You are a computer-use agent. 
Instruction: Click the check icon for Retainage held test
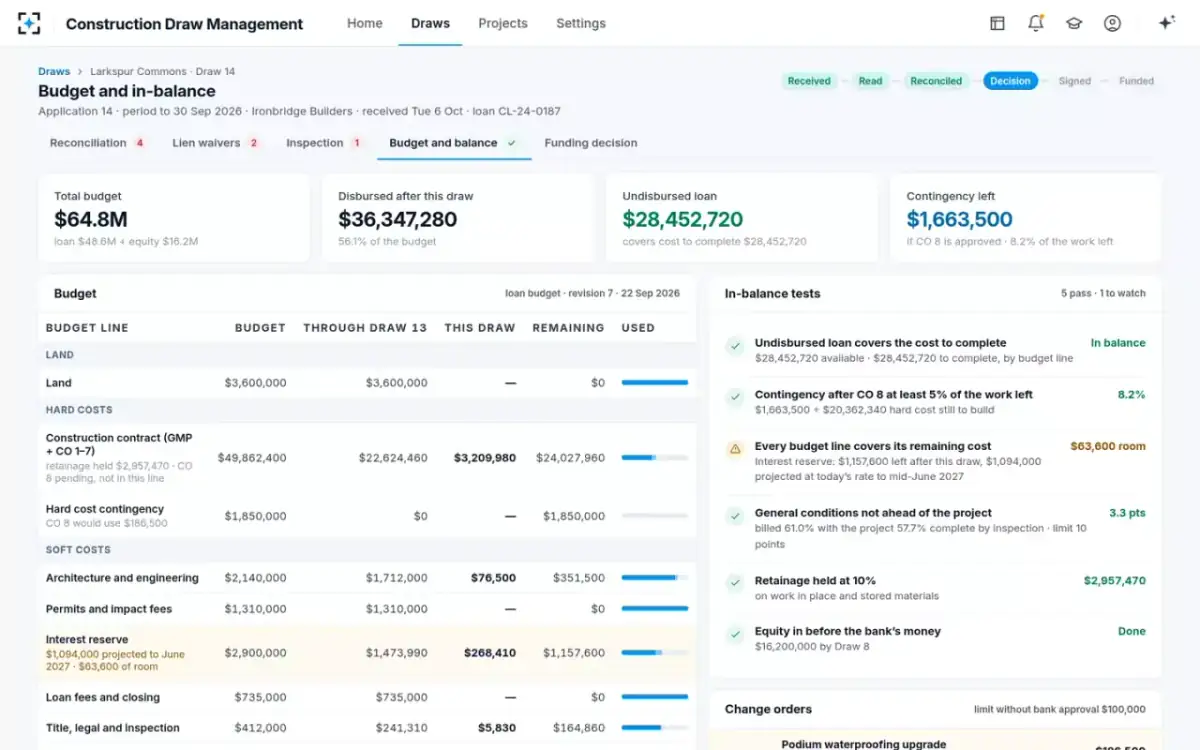pyautogui.click(x=735, y=584)
